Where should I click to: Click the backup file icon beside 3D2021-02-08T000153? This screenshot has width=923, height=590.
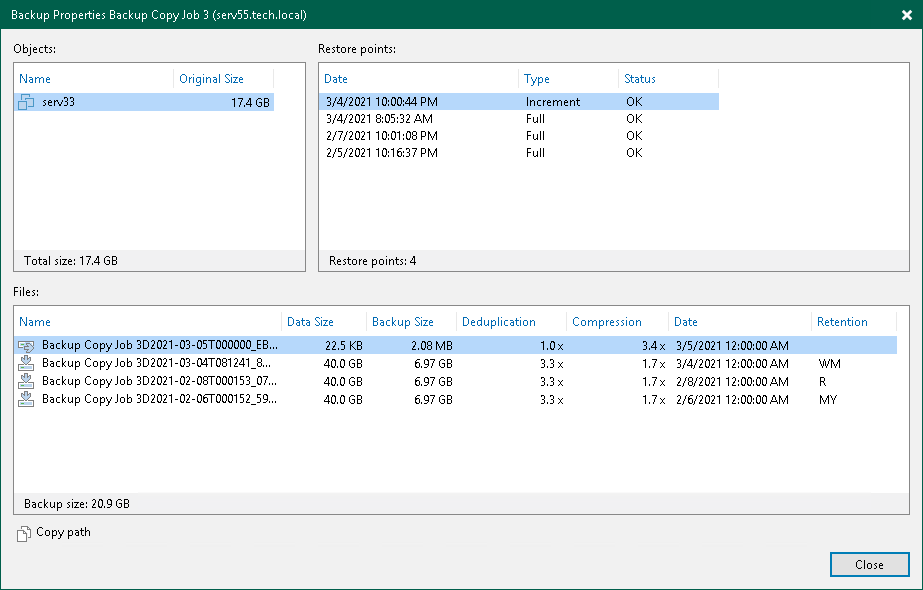tap(26, 381)
